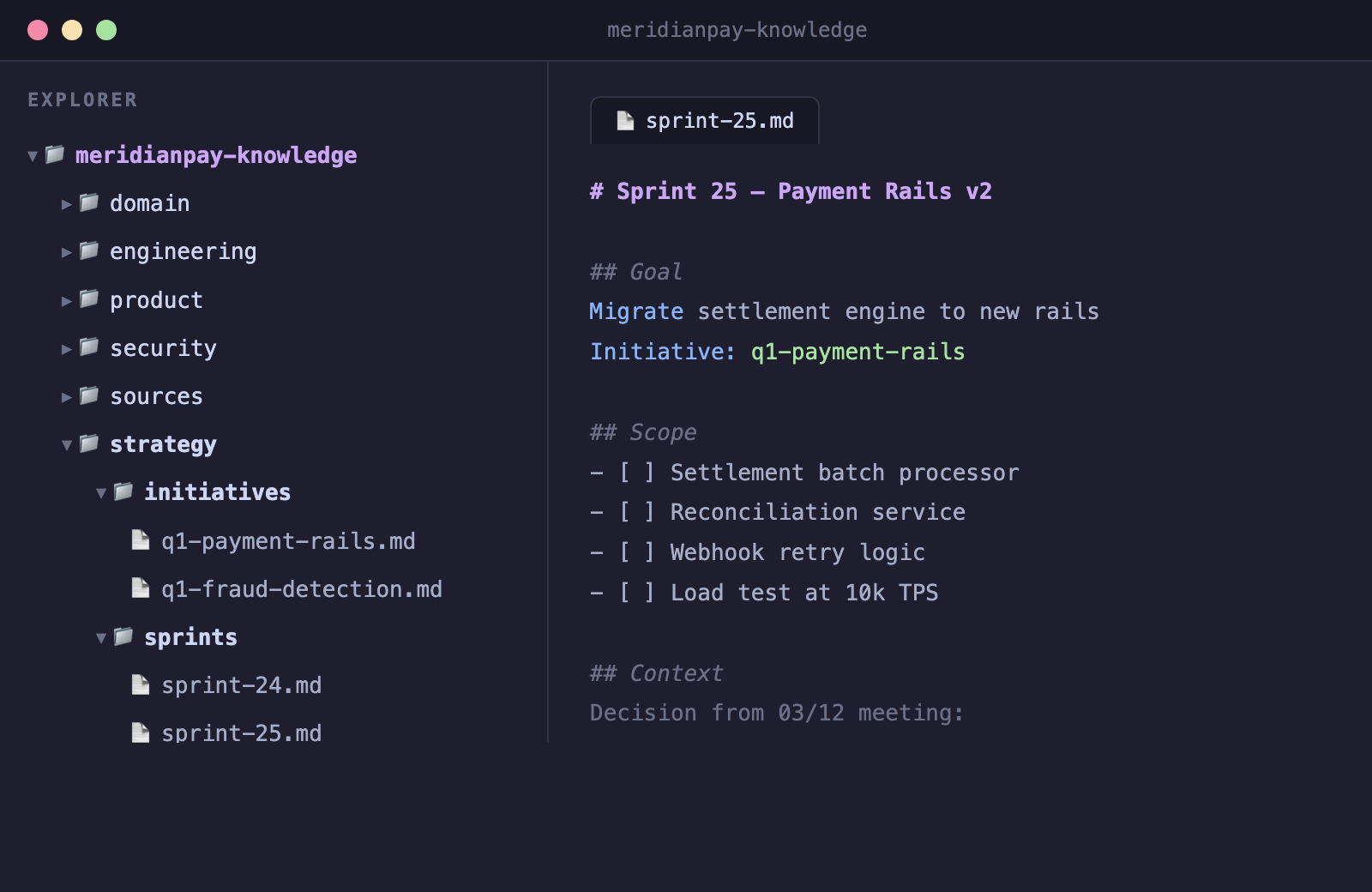Click the file icon for q1-payment-rails.md
This screenshot has height=892, width=1372.
(141, 541)
